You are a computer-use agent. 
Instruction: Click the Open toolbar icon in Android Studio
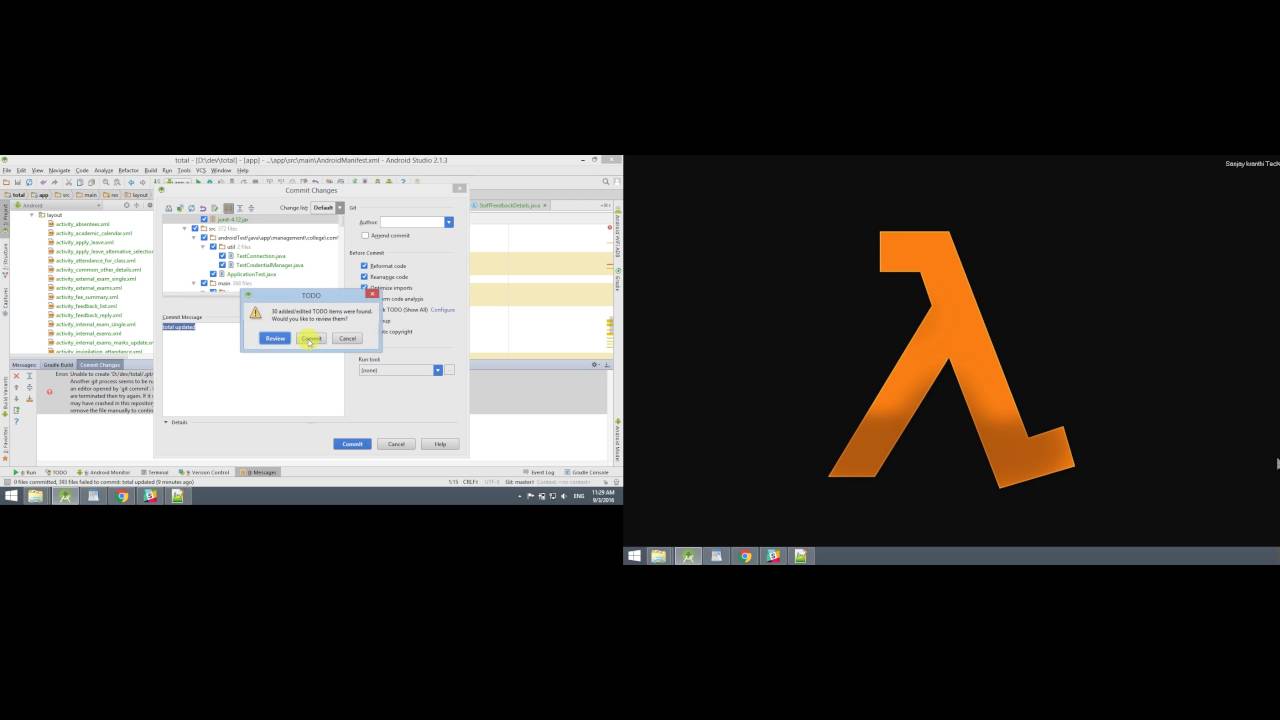[6, 182]
